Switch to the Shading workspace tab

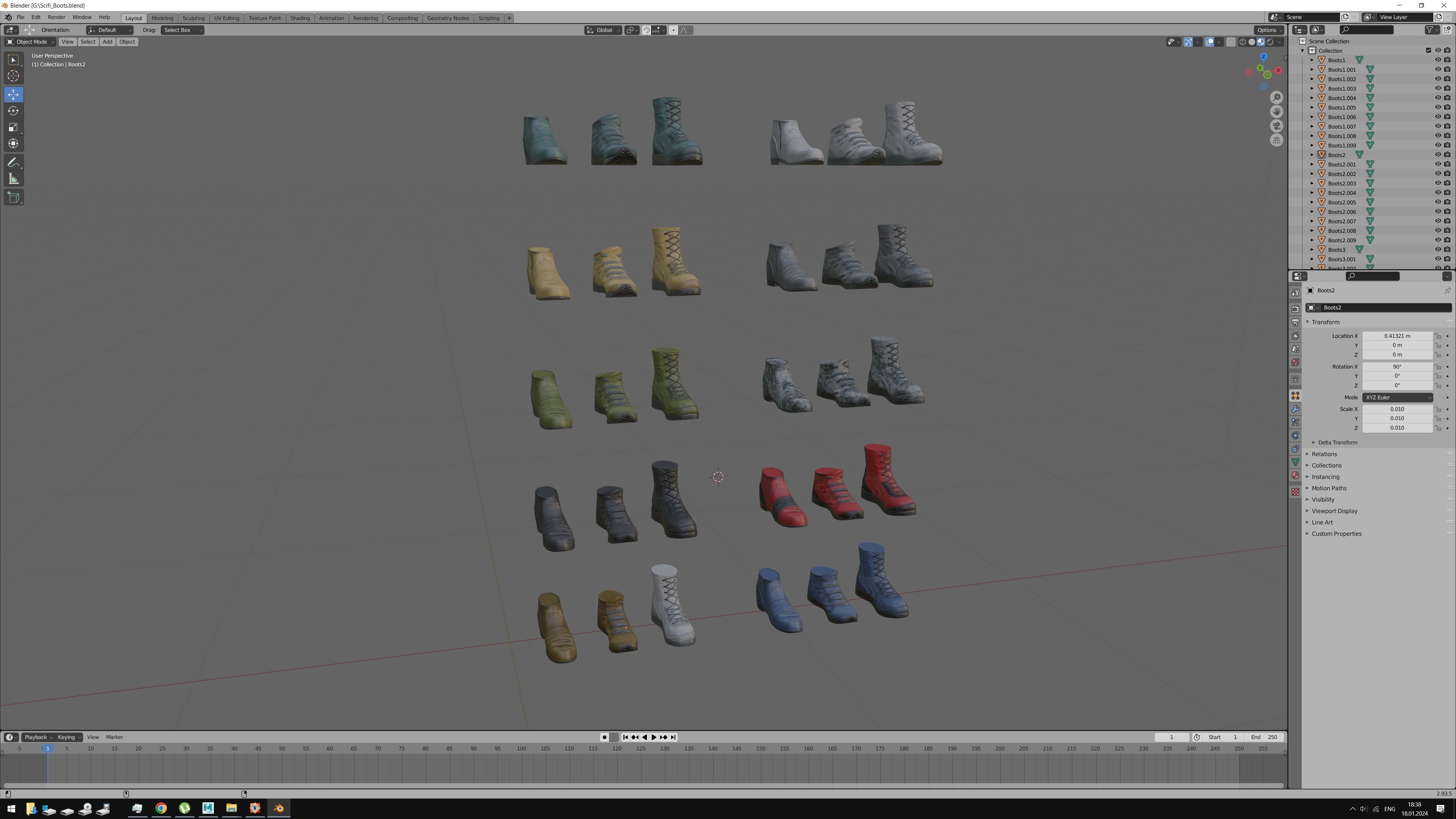(x=300, y=18)
